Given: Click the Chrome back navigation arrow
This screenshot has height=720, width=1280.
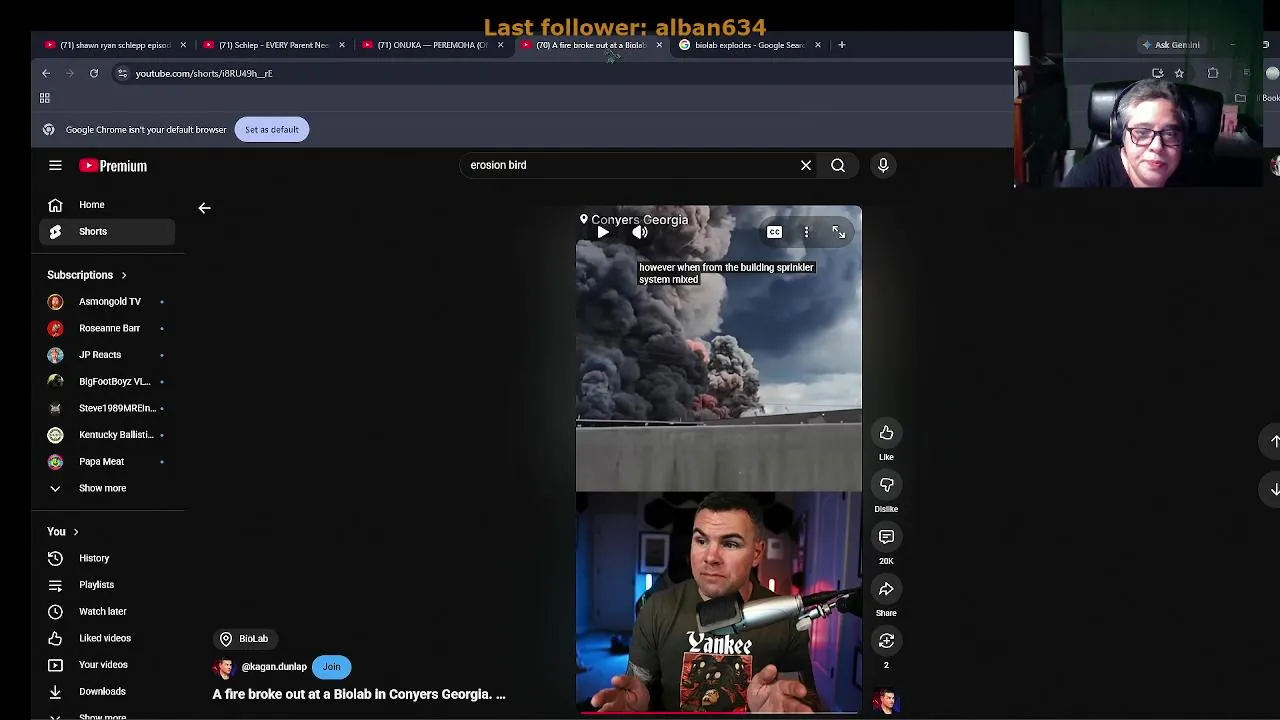Looking at the screenshot, I should coord(46,73).
